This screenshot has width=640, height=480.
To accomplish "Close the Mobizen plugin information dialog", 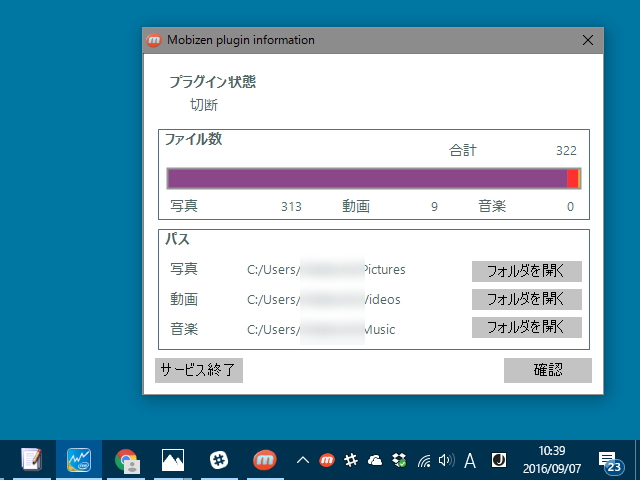I will 588,40.
